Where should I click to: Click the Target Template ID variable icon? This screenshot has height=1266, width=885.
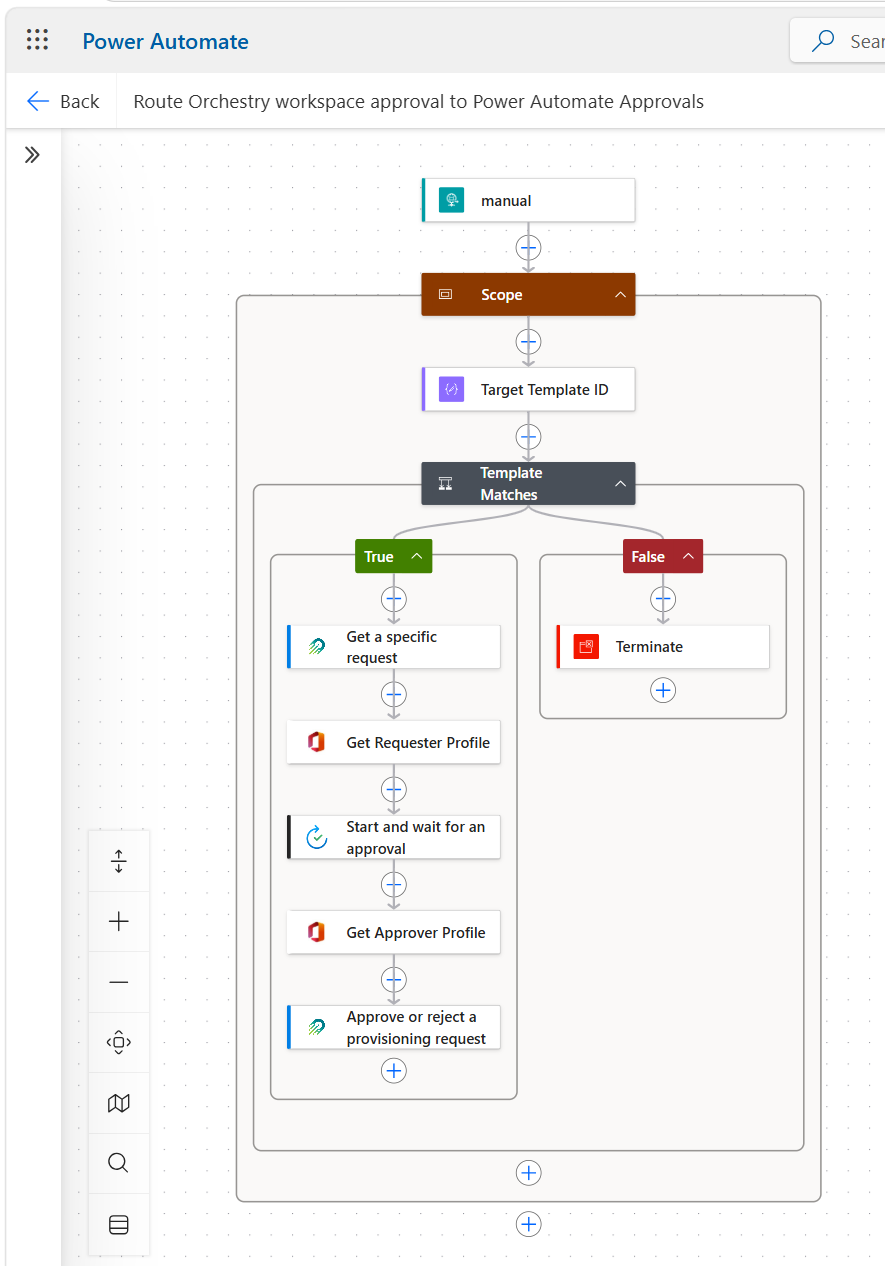pos(452,390)
